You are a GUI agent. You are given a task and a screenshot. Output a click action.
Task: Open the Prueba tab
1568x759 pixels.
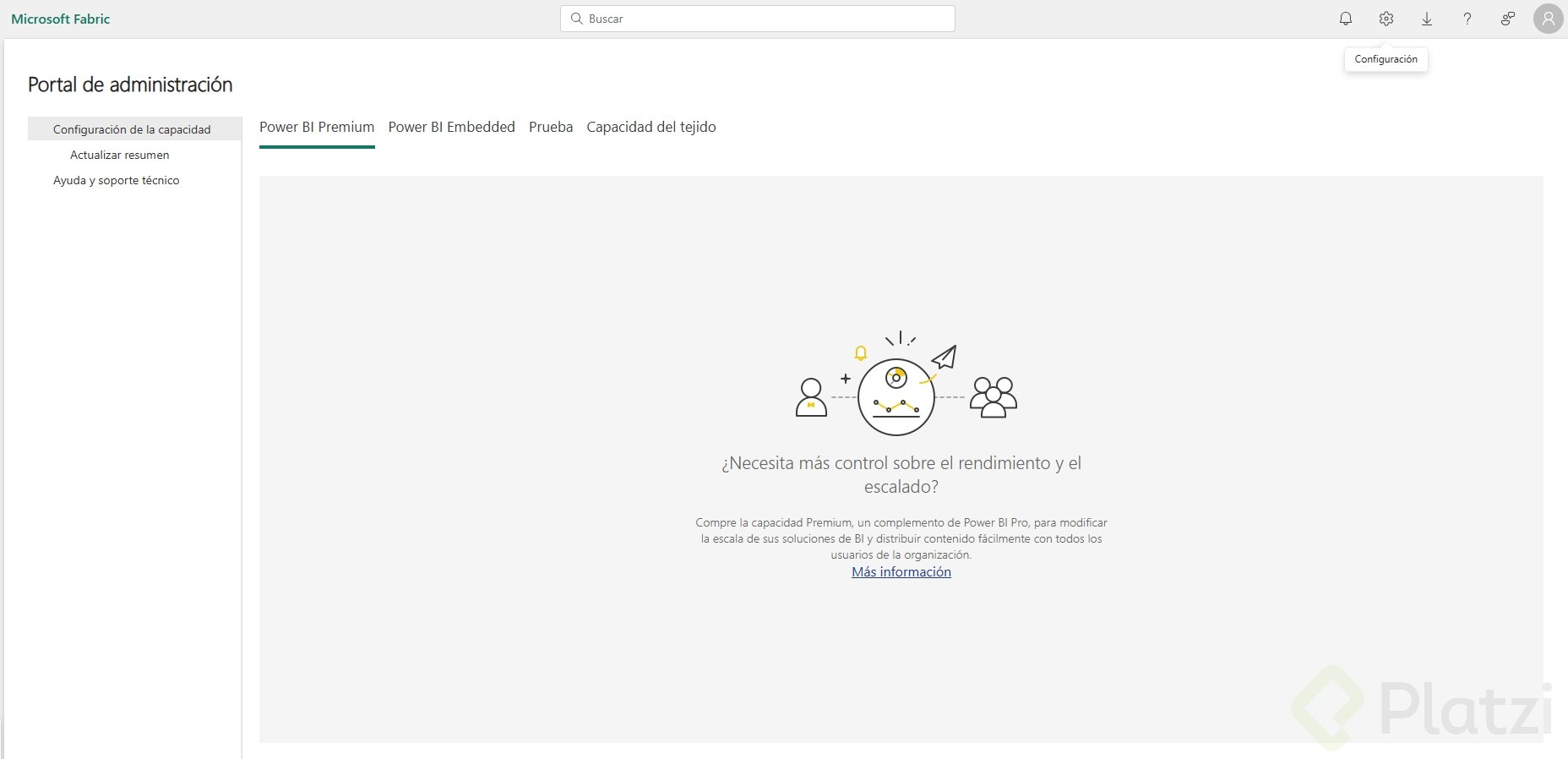[x=551, y=127]
